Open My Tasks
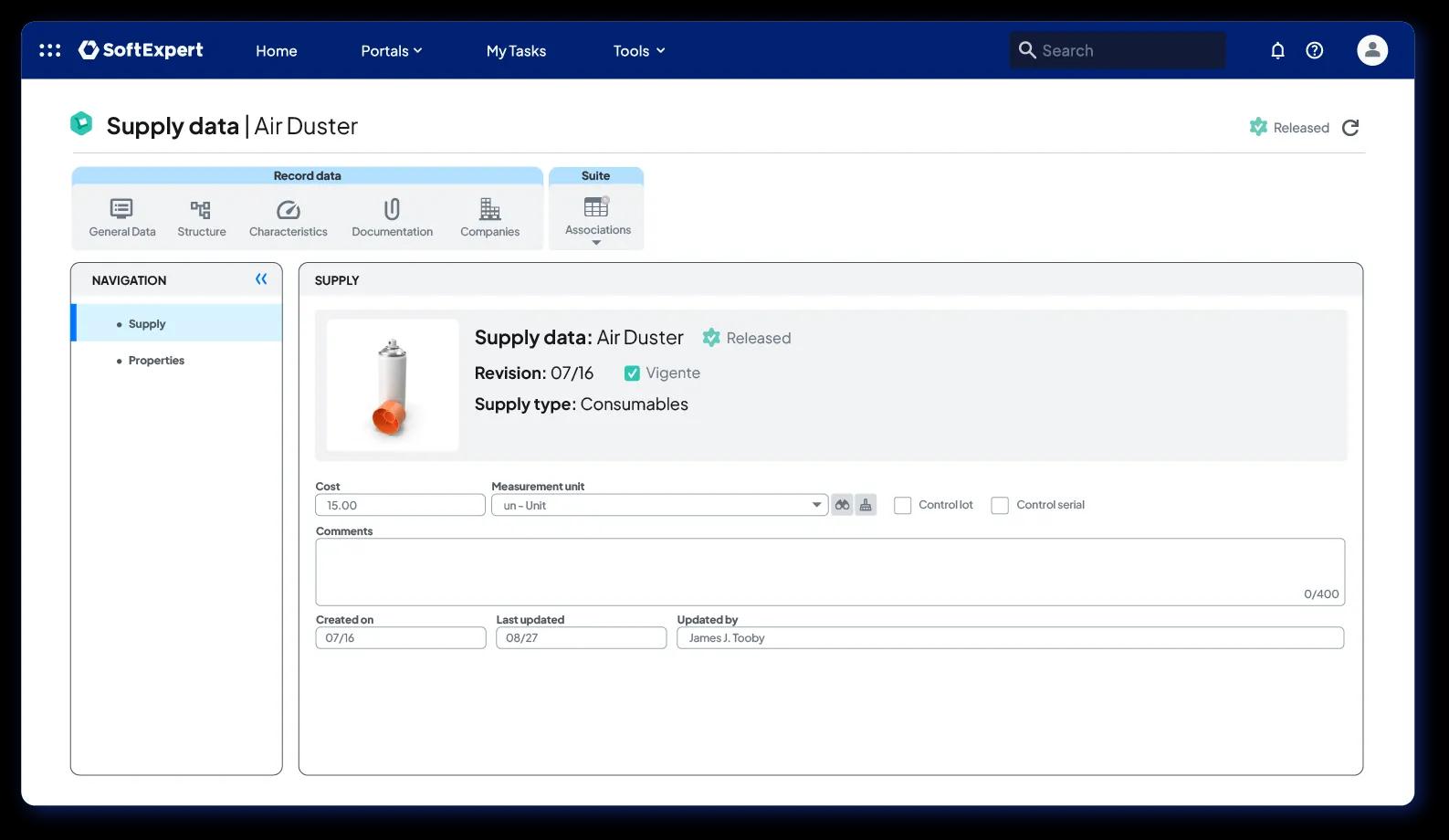This screenshot has height=840, width=1449. (516, 51)
